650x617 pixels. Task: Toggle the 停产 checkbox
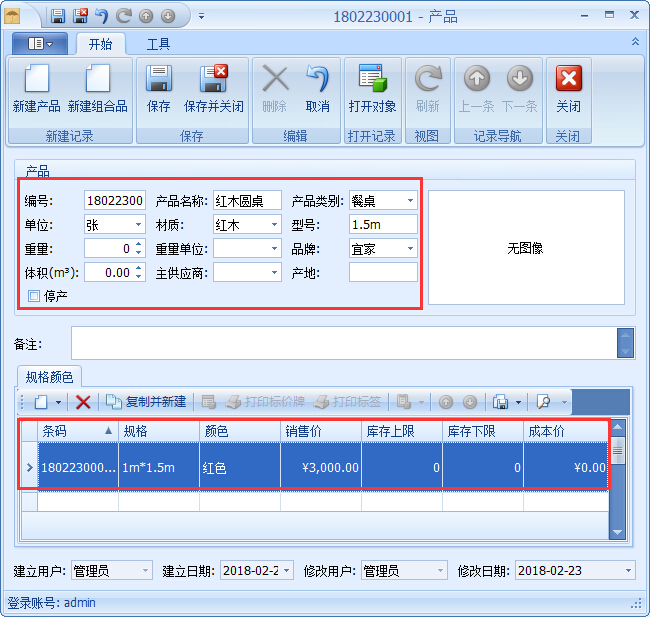click(x=35, y=296)
